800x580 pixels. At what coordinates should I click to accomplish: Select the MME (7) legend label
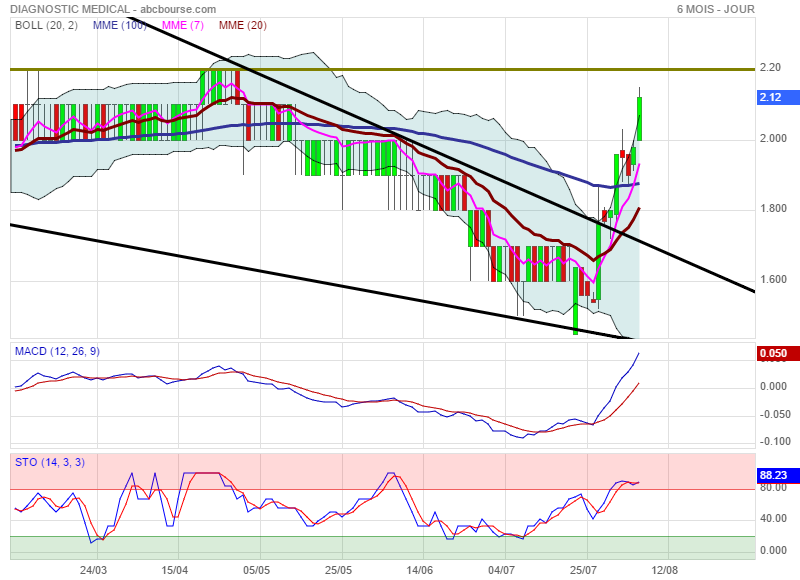[x=183, y=26]
